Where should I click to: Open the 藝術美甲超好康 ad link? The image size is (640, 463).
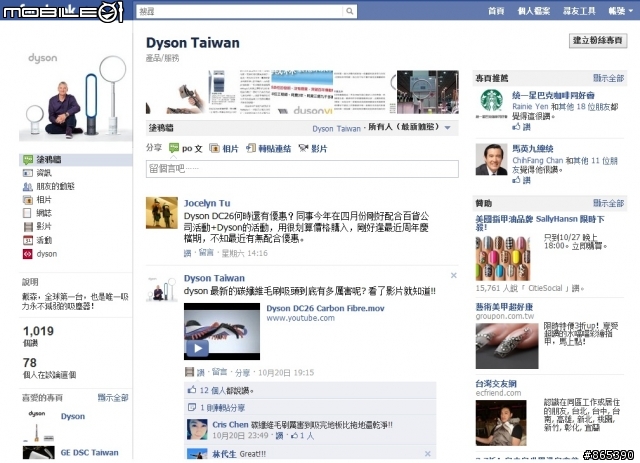pyautogui.click(x=504, y=307)
